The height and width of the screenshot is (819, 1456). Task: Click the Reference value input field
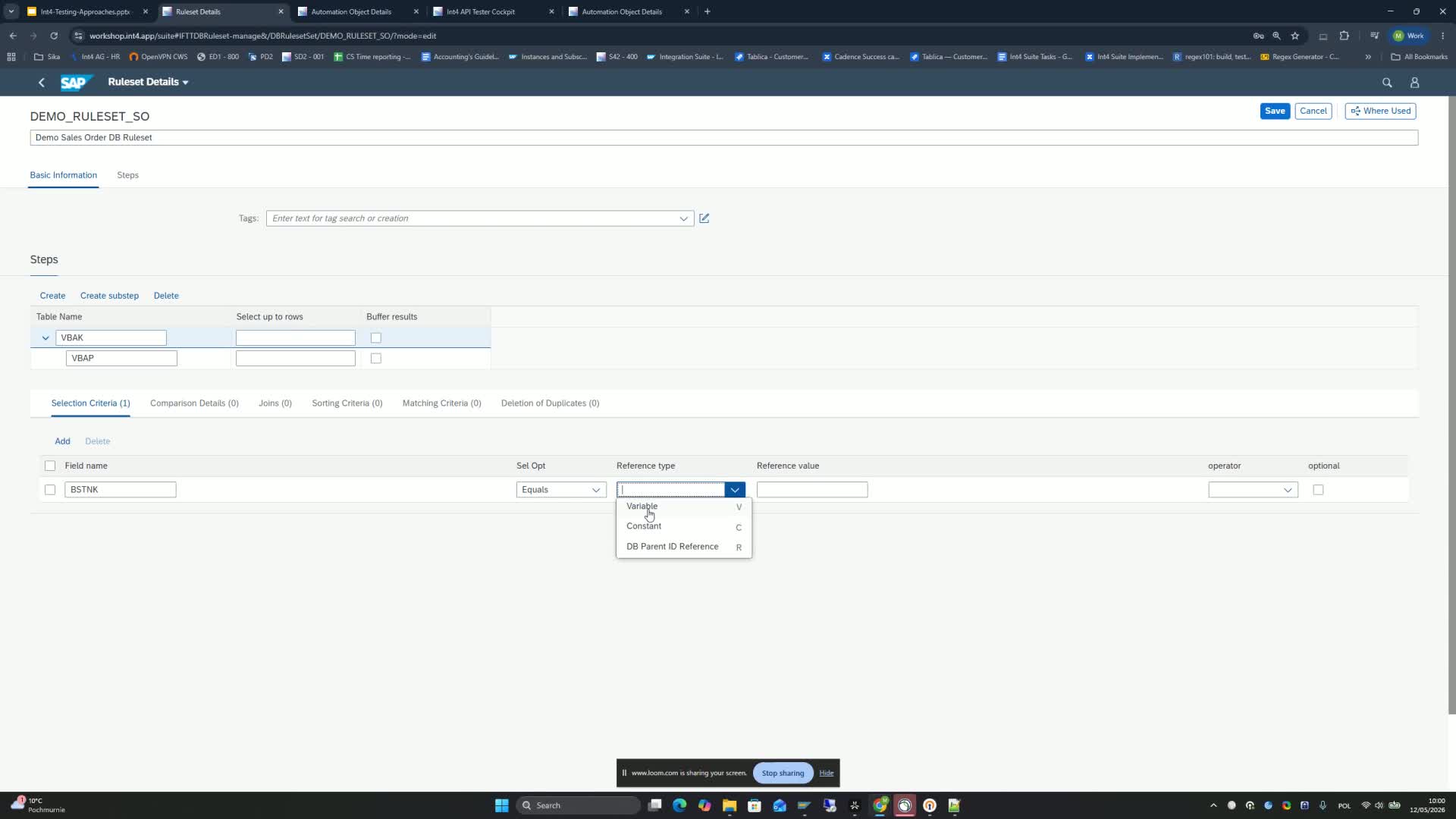click(x=812, y=490)
